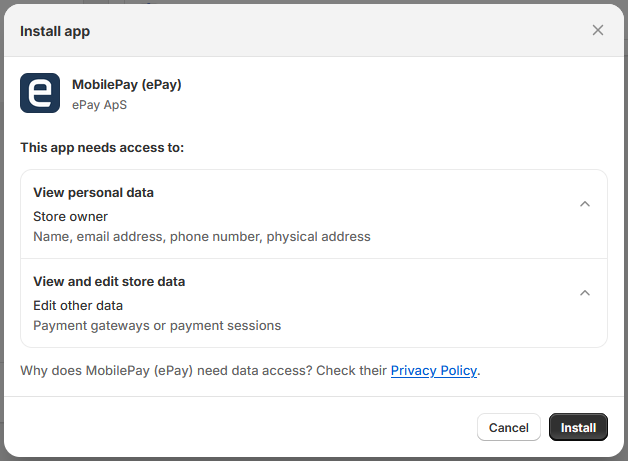The width and height of the screenshot is (628, 461).
Task: Close the Install app dialog
Action: pos(598,30)
